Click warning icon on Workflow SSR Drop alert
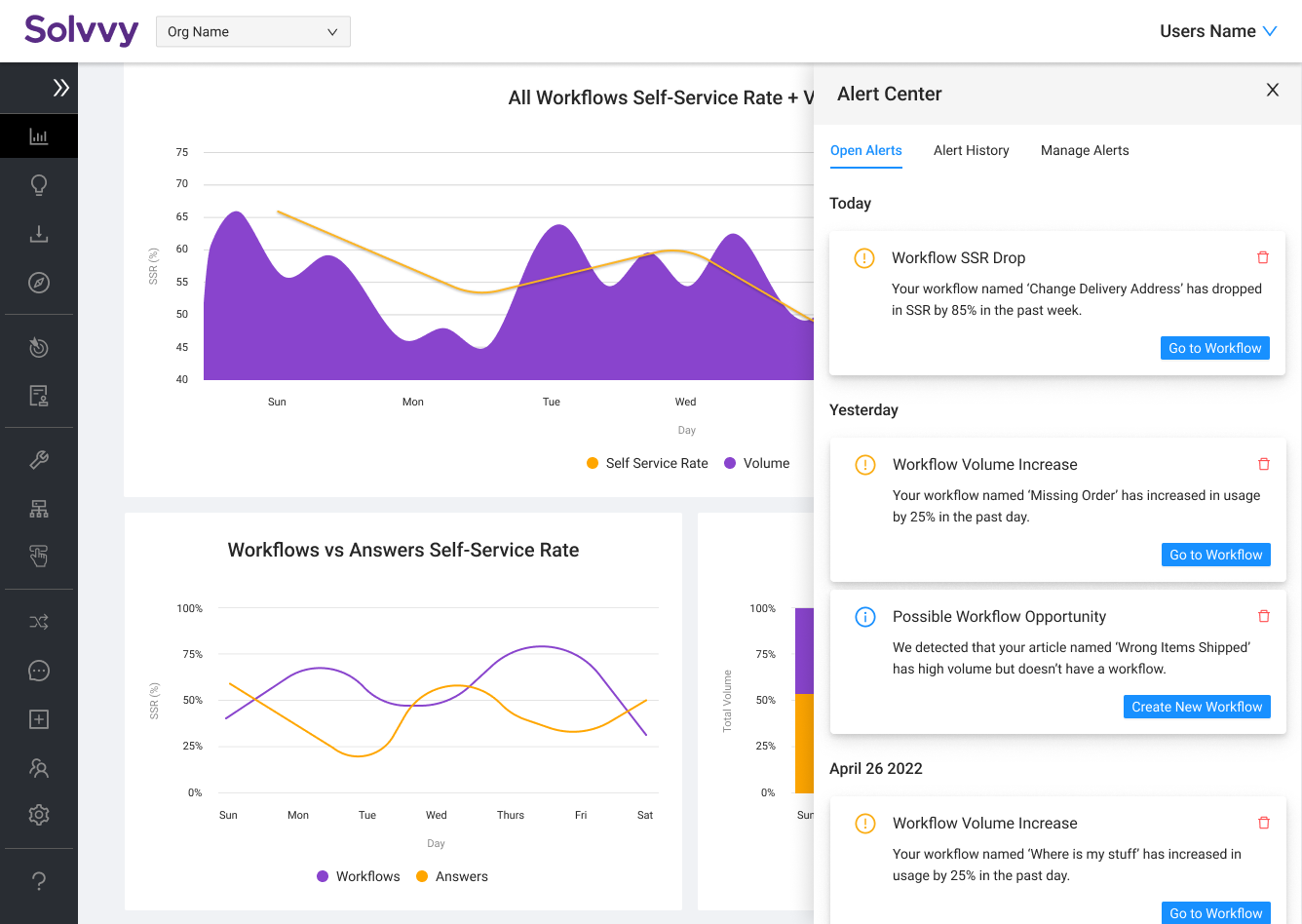The image size is (1302, 924). (x=864, y=258)
